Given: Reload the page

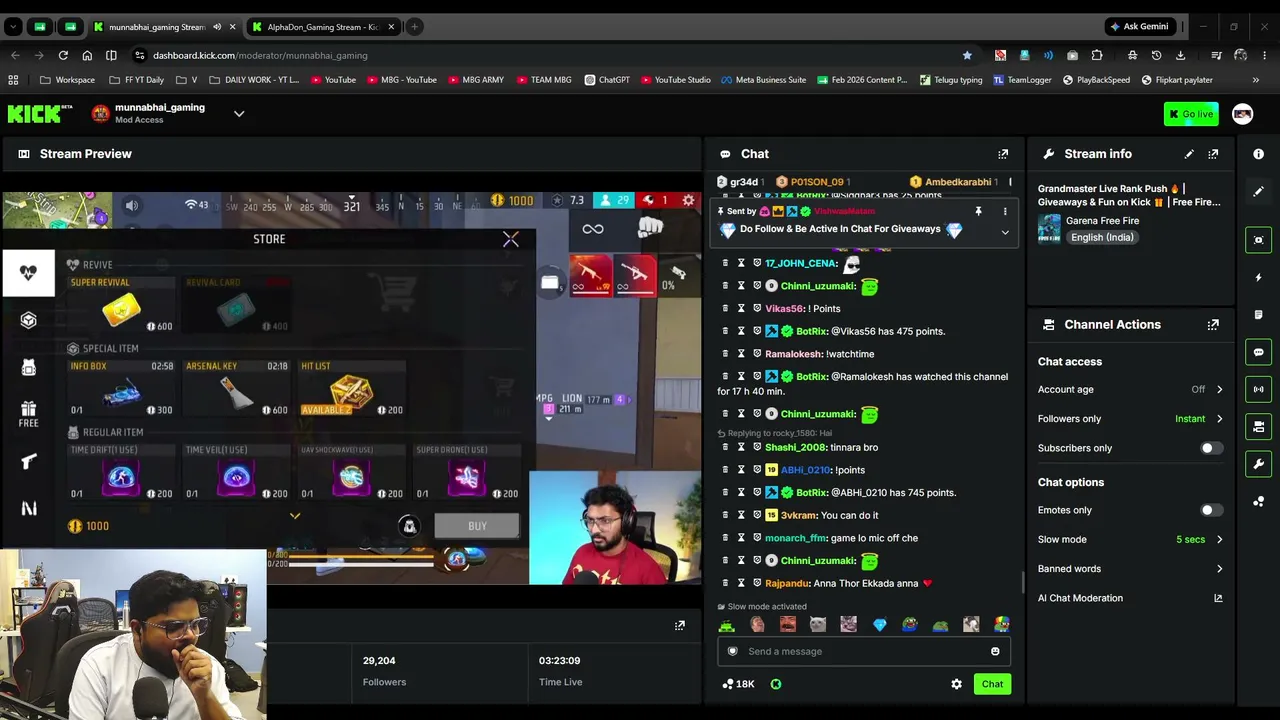Looking at the screenshot, I should [63, 55].
